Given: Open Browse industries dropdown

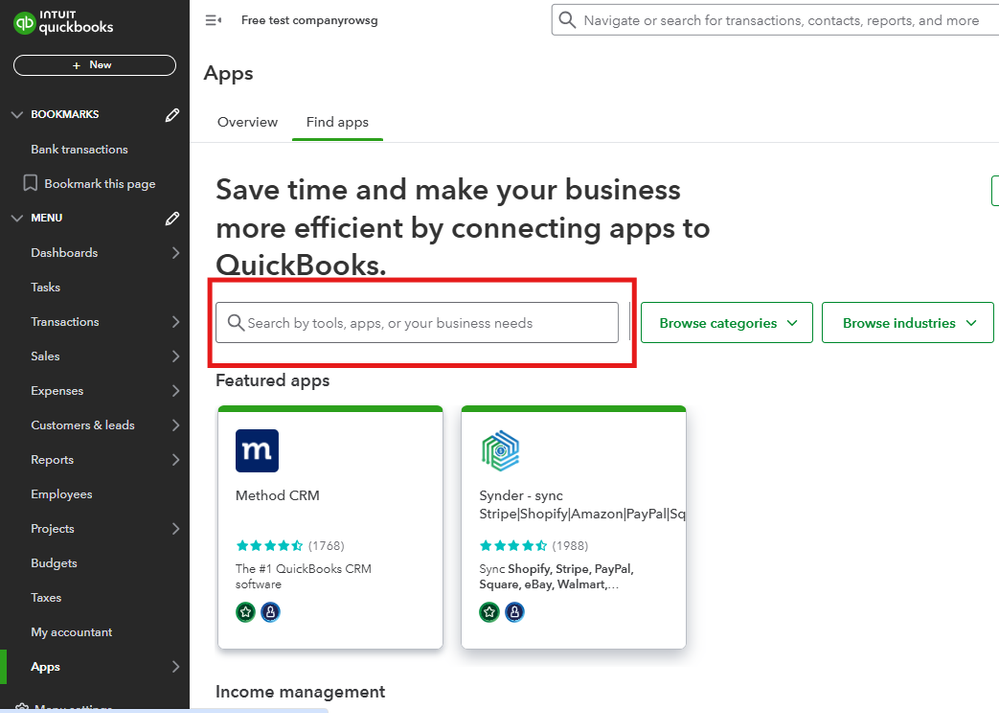Looking at the screenshot, I should pos(908,323).
